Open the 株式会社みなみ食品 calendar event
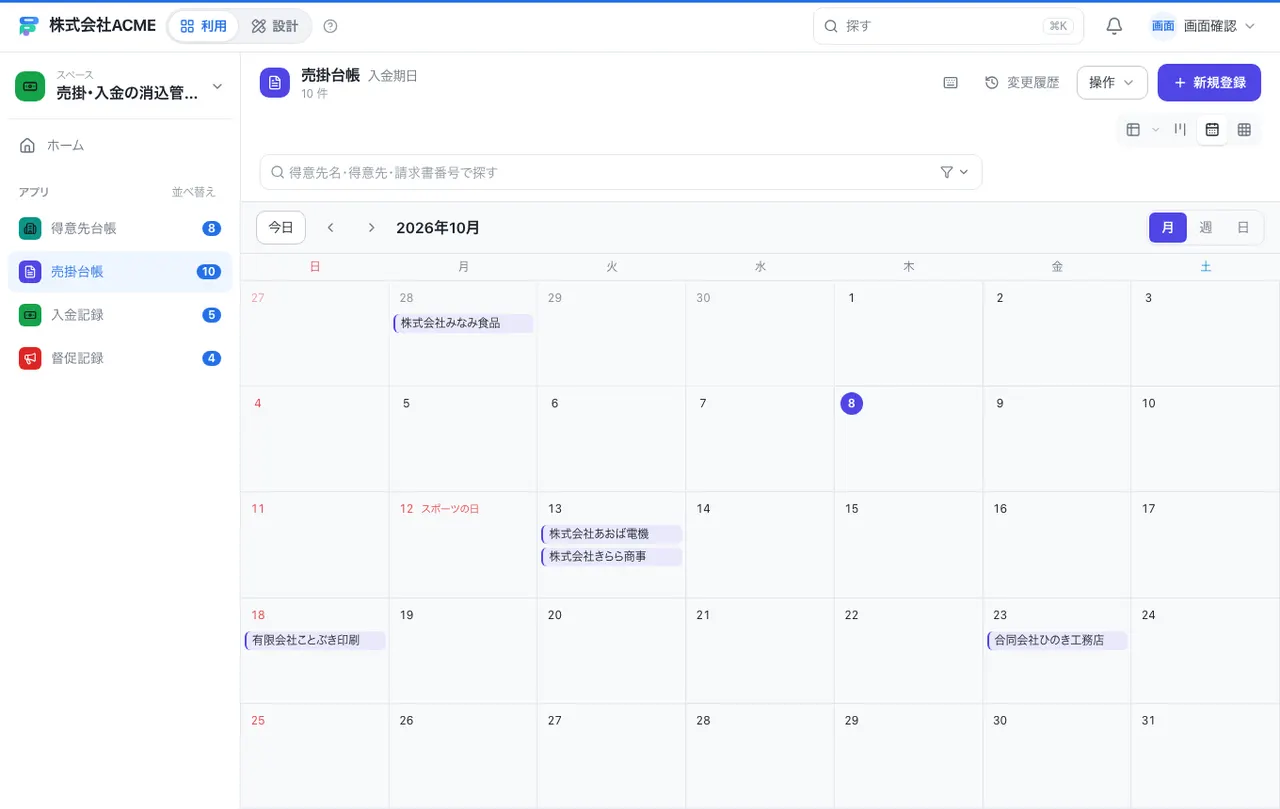The image size is (1280, 809). [x=463, y=324]
